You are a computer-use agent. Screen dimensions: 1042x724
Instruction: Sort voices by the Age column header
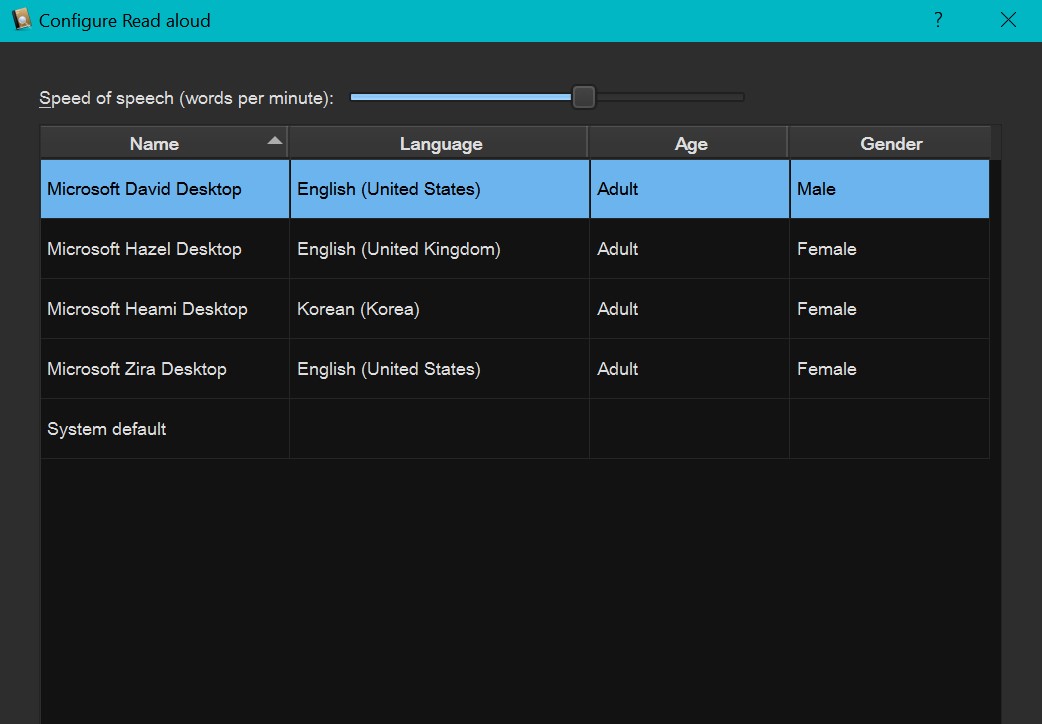click(x=690, y=144)
